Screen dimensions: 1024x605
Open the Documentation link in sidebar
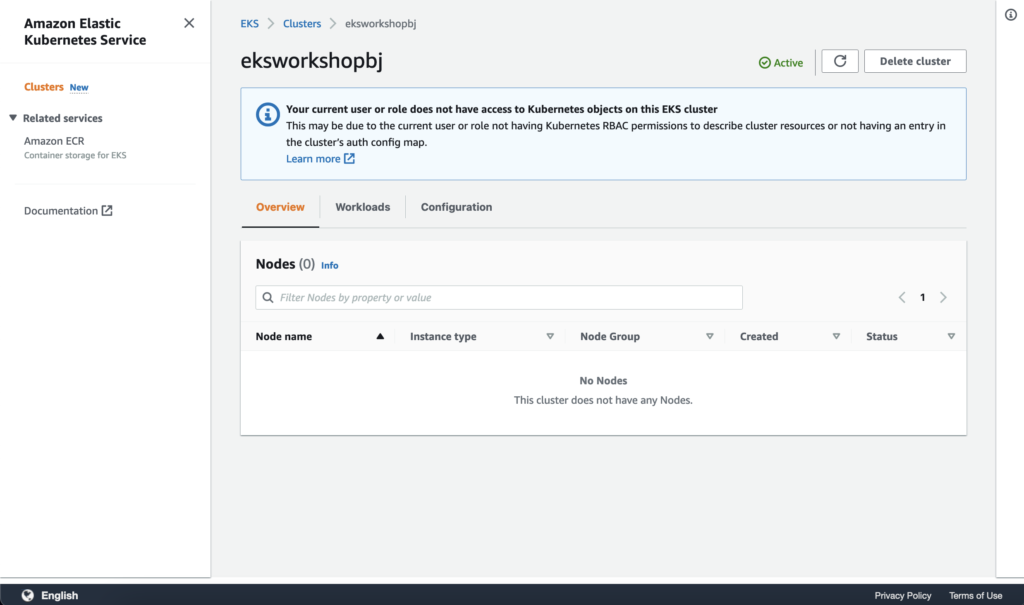(x=61, y=210)
